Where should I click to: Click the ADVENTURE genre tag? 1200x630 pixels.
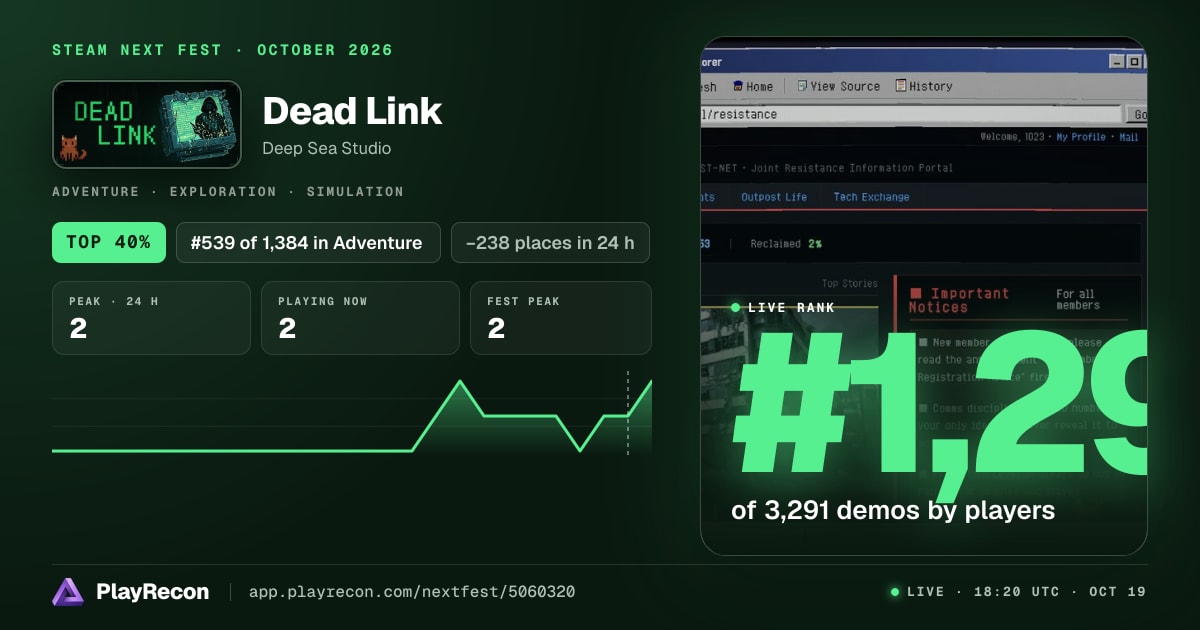96,191
